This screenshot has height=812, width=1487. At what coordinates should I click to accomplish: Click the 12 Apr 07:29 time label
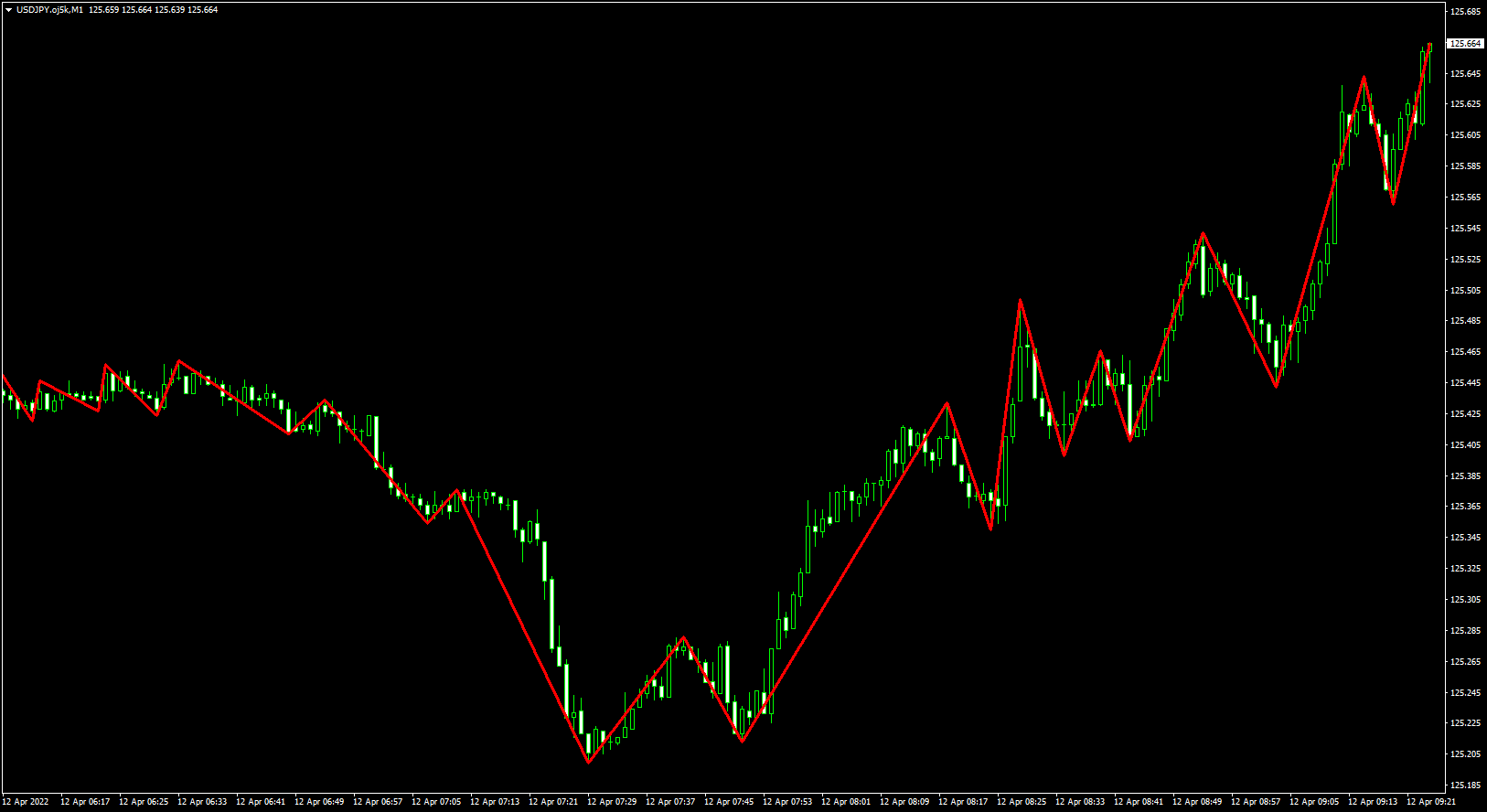[612, 802]
